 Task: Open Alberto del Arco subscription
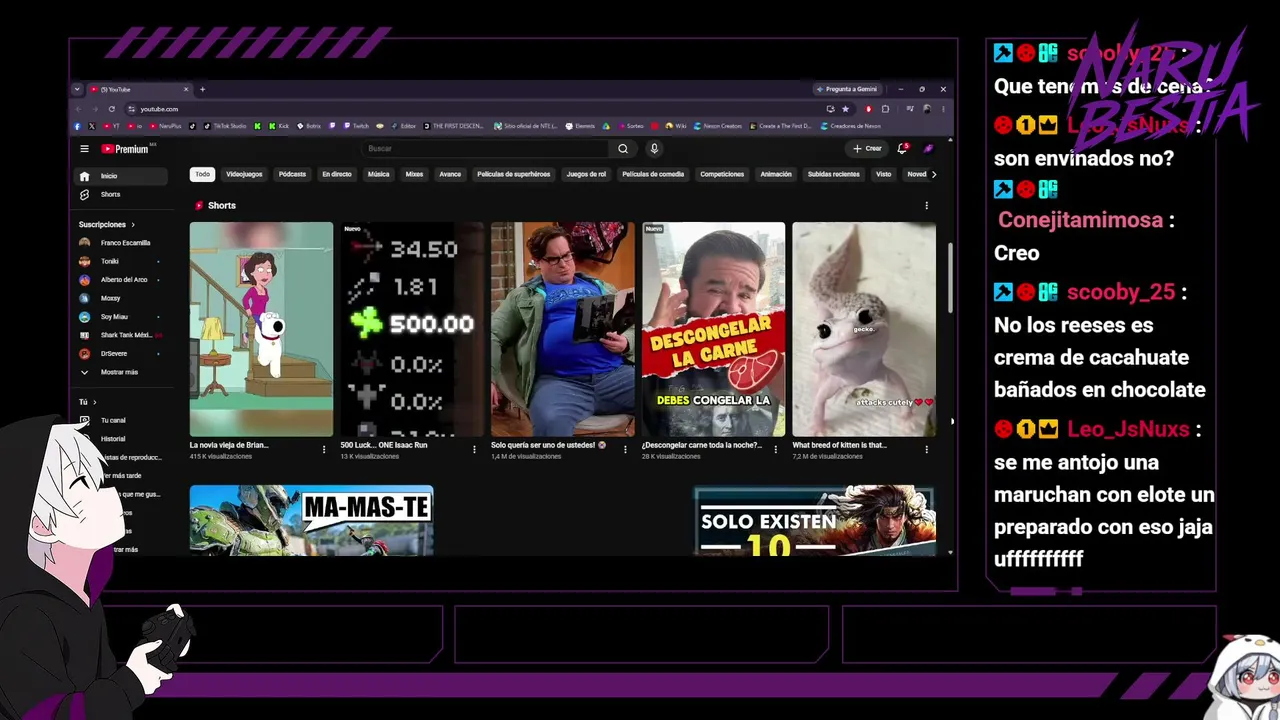[x=122, y=280]
